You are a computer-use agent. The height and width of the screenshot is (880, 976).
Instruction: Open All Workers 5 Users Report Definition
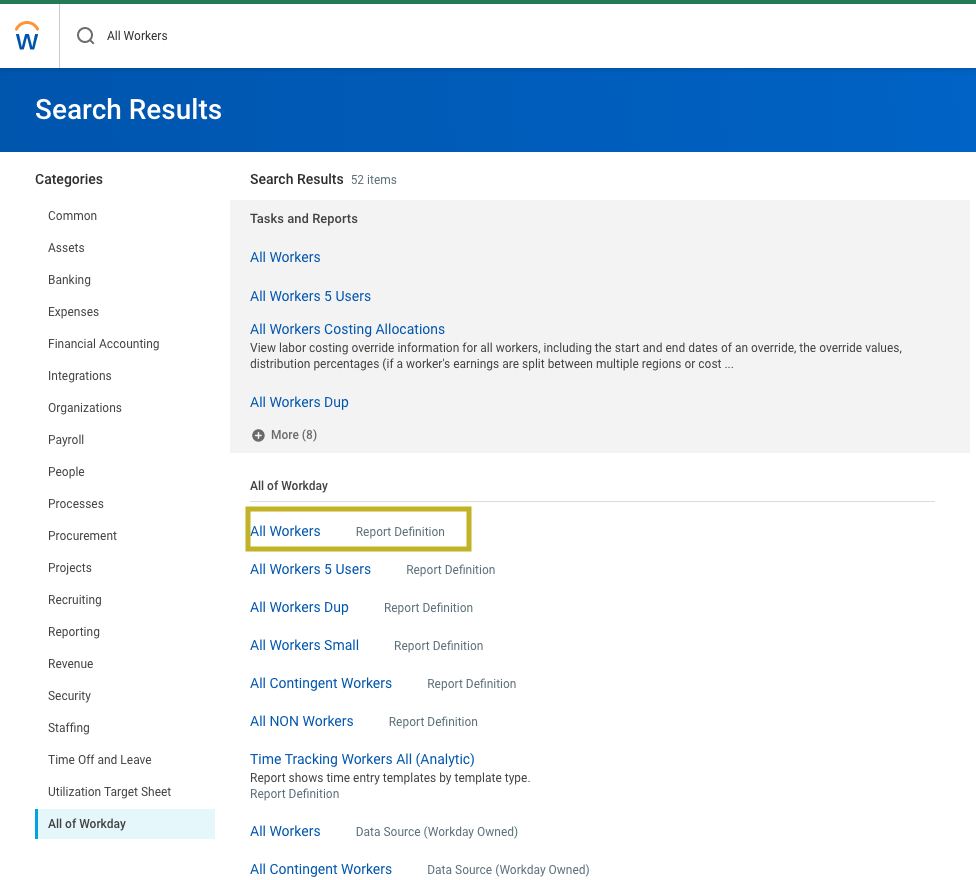click(310, 569)
